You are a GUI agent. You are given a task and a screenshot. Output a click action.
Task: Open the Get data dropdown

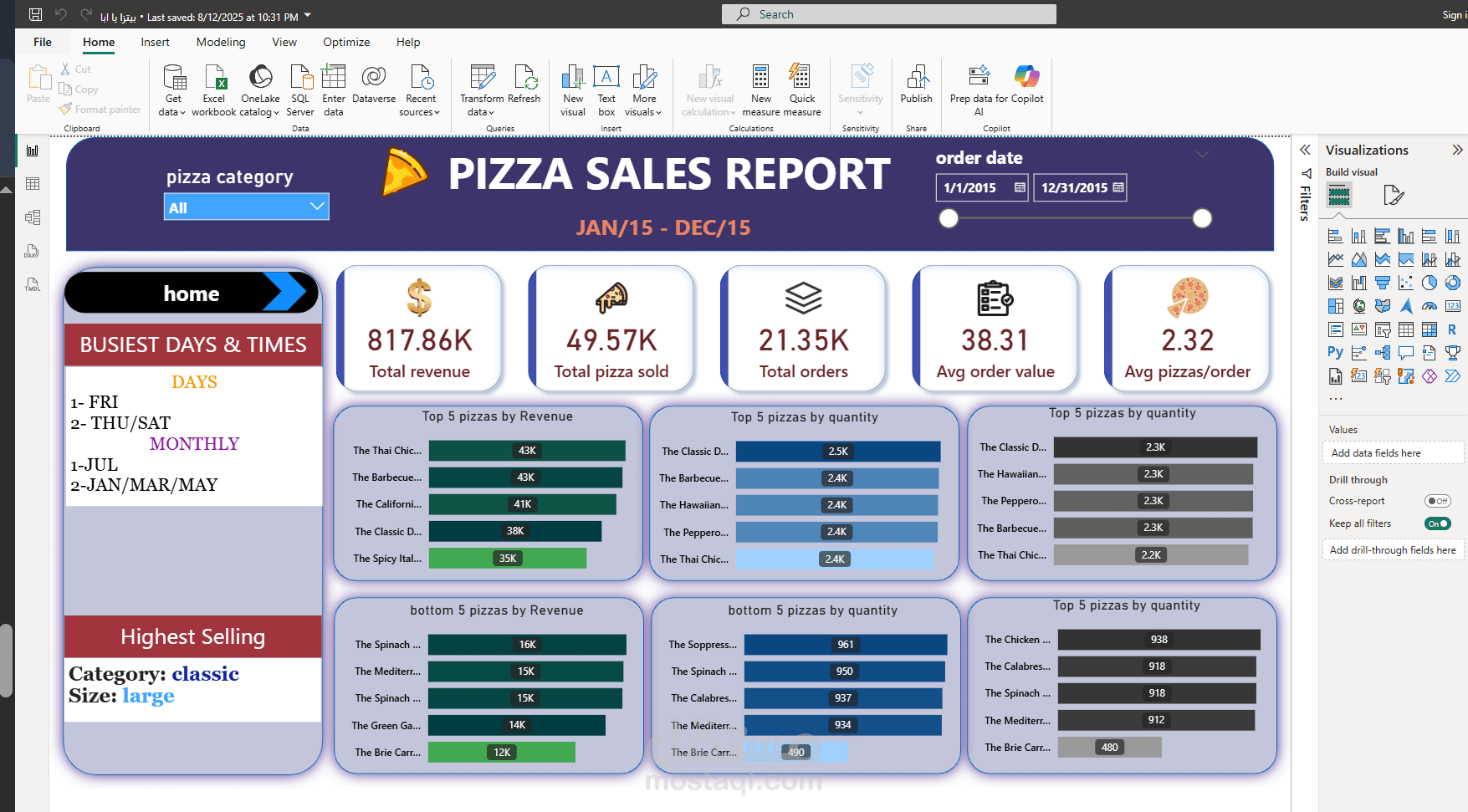[173, 90]
